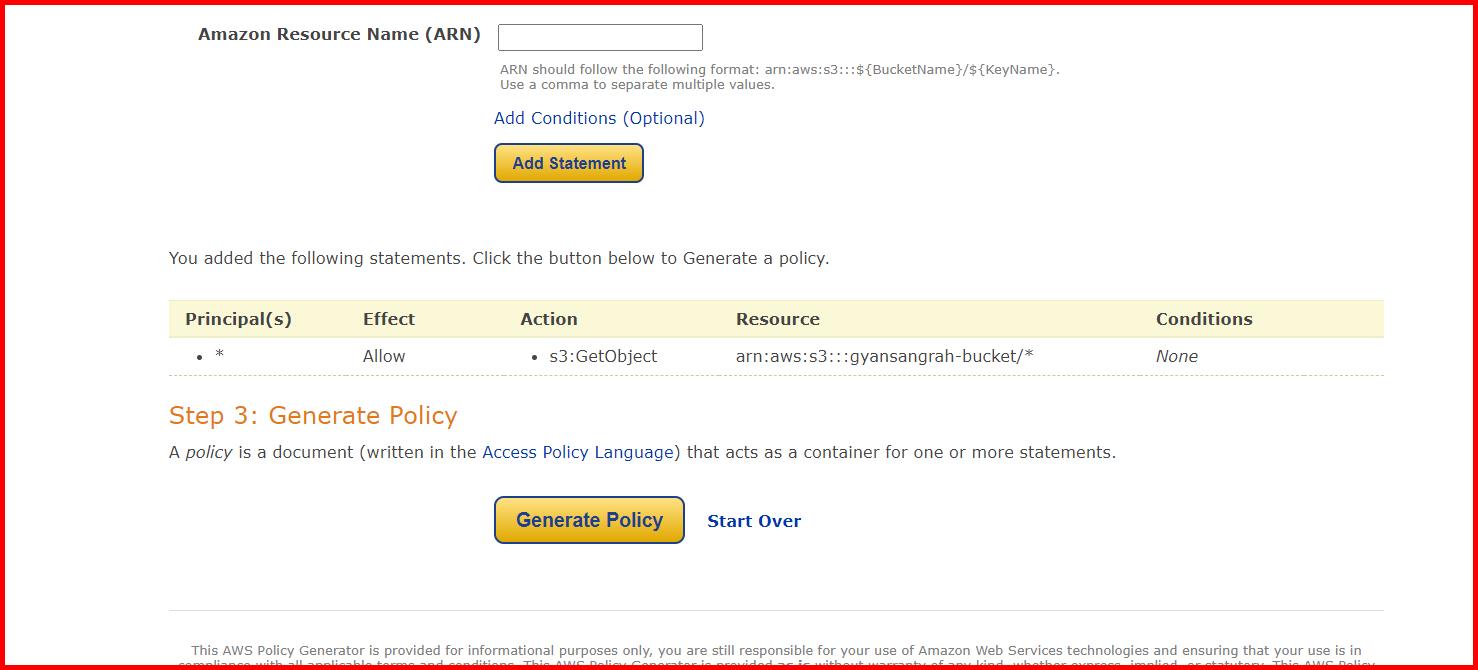Click the Effect column header

coord(388,318)
